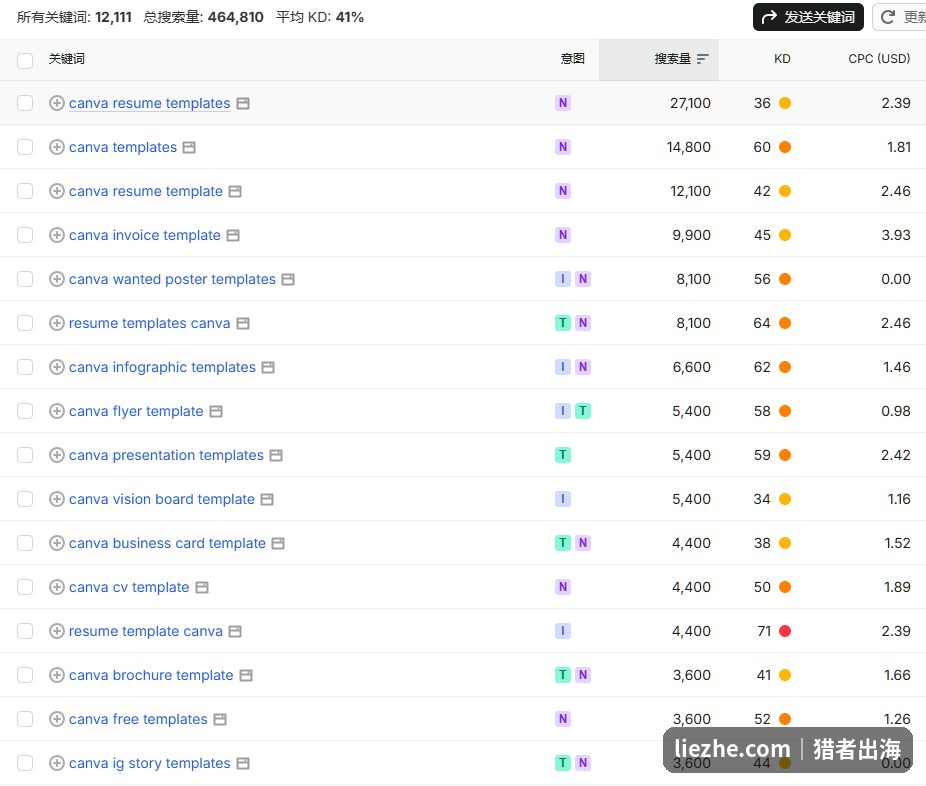Open SERP view icon for 'canva wanted poster templates'
Viewport: 926px width, 786px height.
pos(288,279)
